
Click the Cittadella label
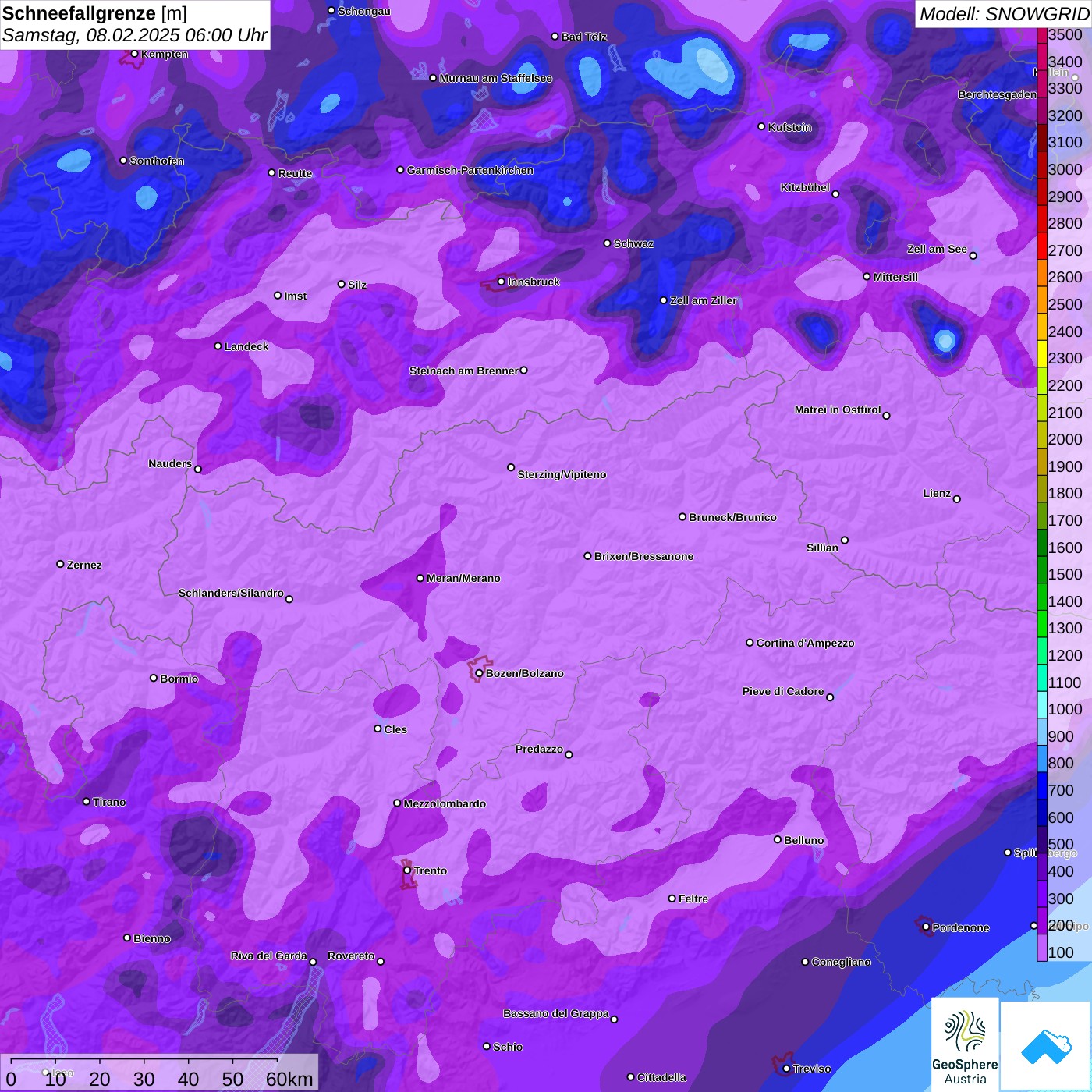pos(661,1077)
